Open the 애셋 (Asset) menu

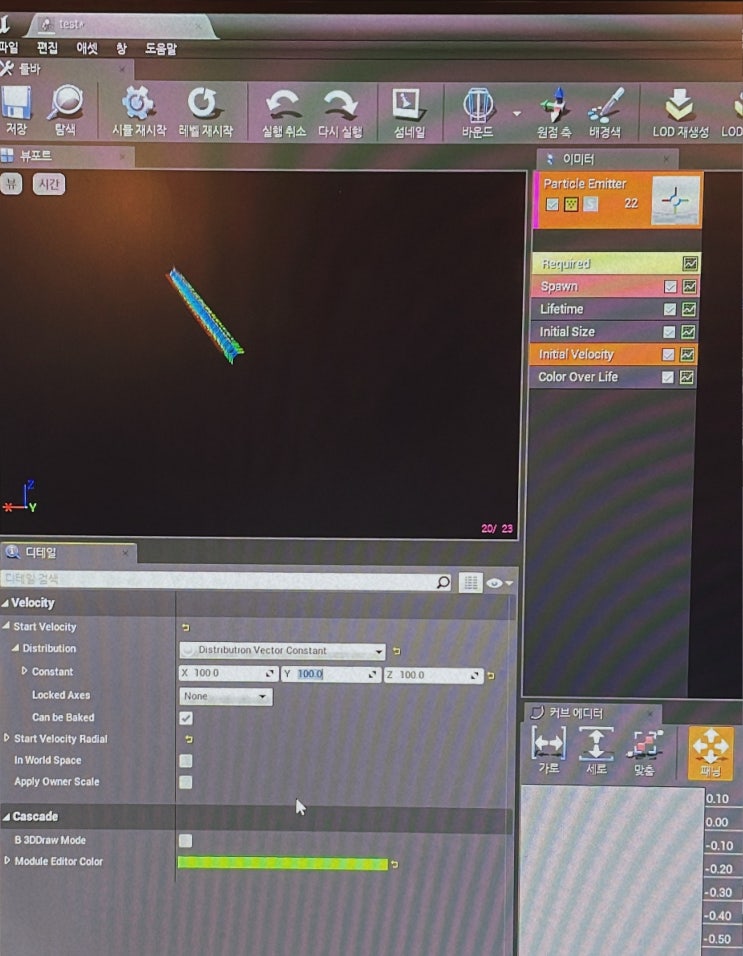point(87,48)
